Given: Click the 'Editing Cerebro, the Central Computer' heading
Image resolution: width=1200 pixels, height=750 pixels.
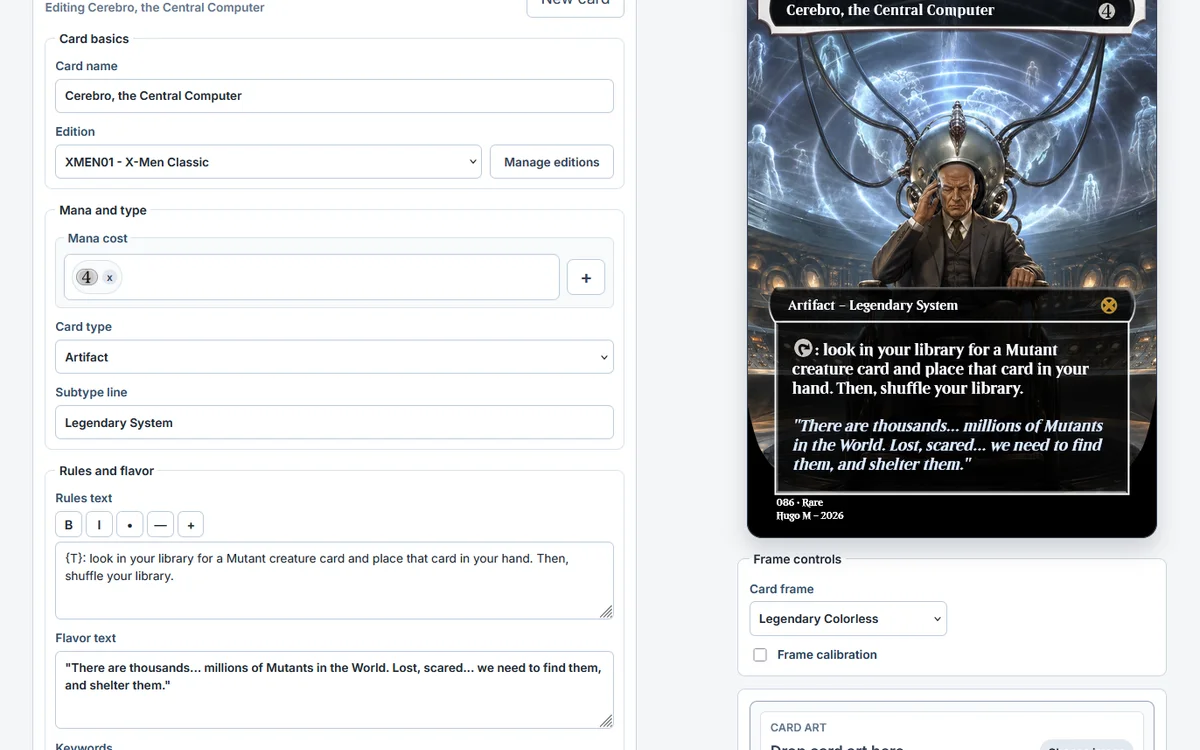Looking at the screenshot, I should 155,7.
